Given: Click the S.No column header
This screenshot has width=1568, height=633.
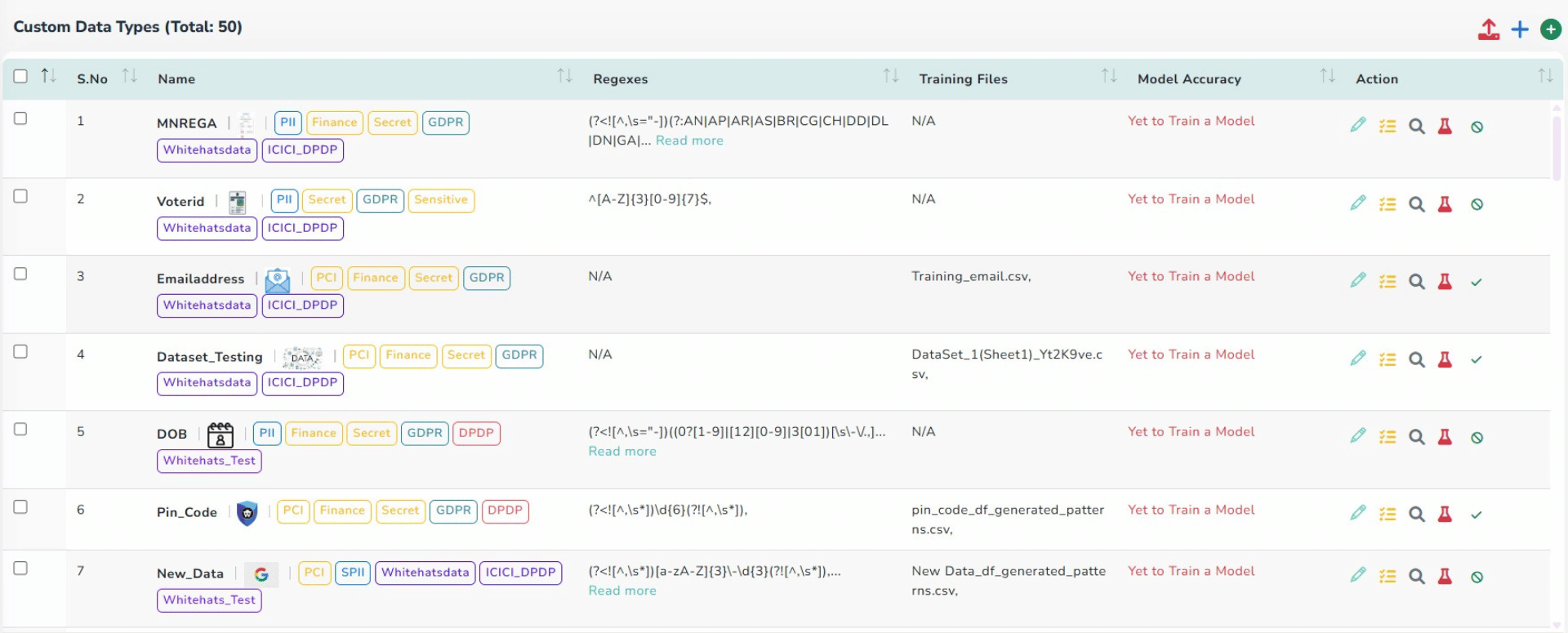Looking at the screenshot, I should (92, 79).
